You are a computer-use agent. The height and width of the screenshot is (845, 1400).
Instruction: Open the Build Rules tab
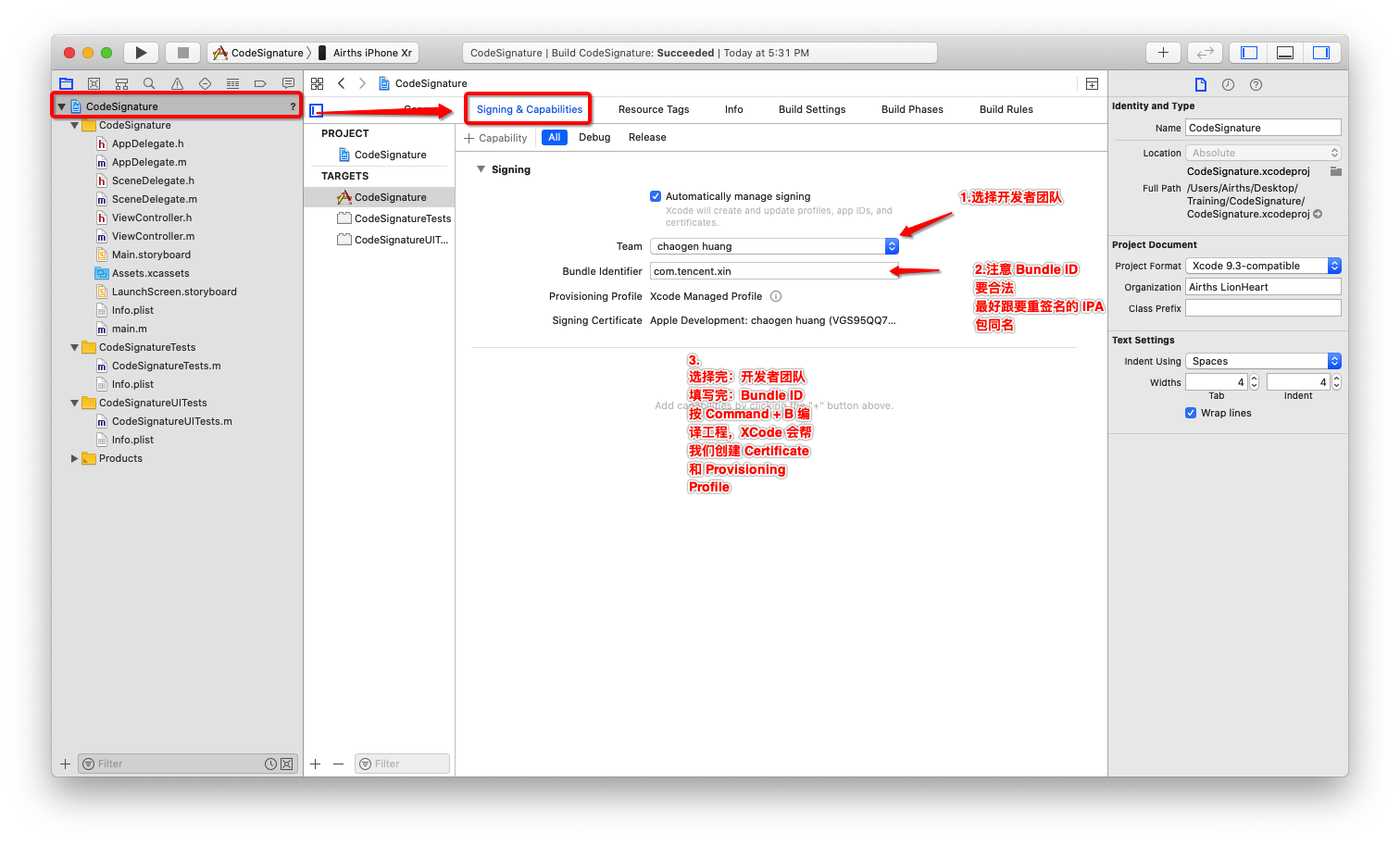click(x=1006, y=109)
